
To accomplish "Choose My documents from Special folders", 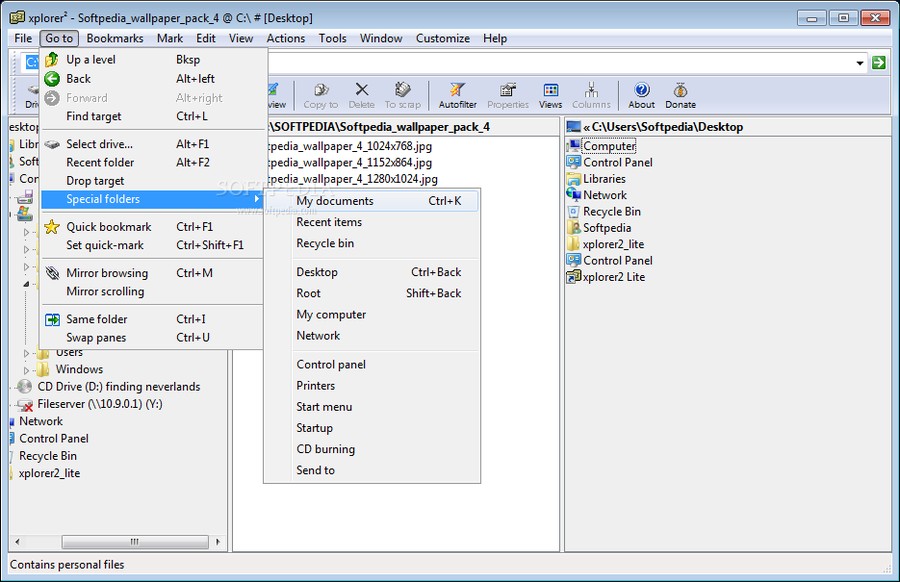I will (372, 201).
